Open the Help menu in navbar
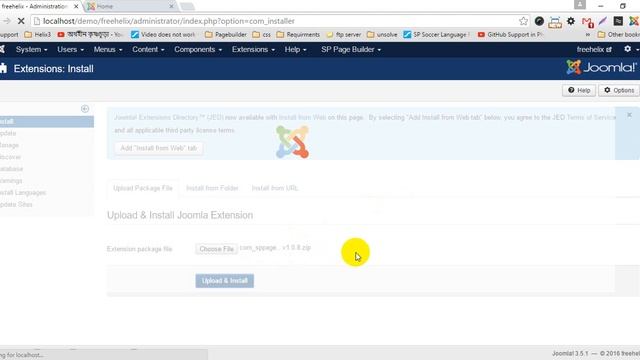 [x=296, y=49]
